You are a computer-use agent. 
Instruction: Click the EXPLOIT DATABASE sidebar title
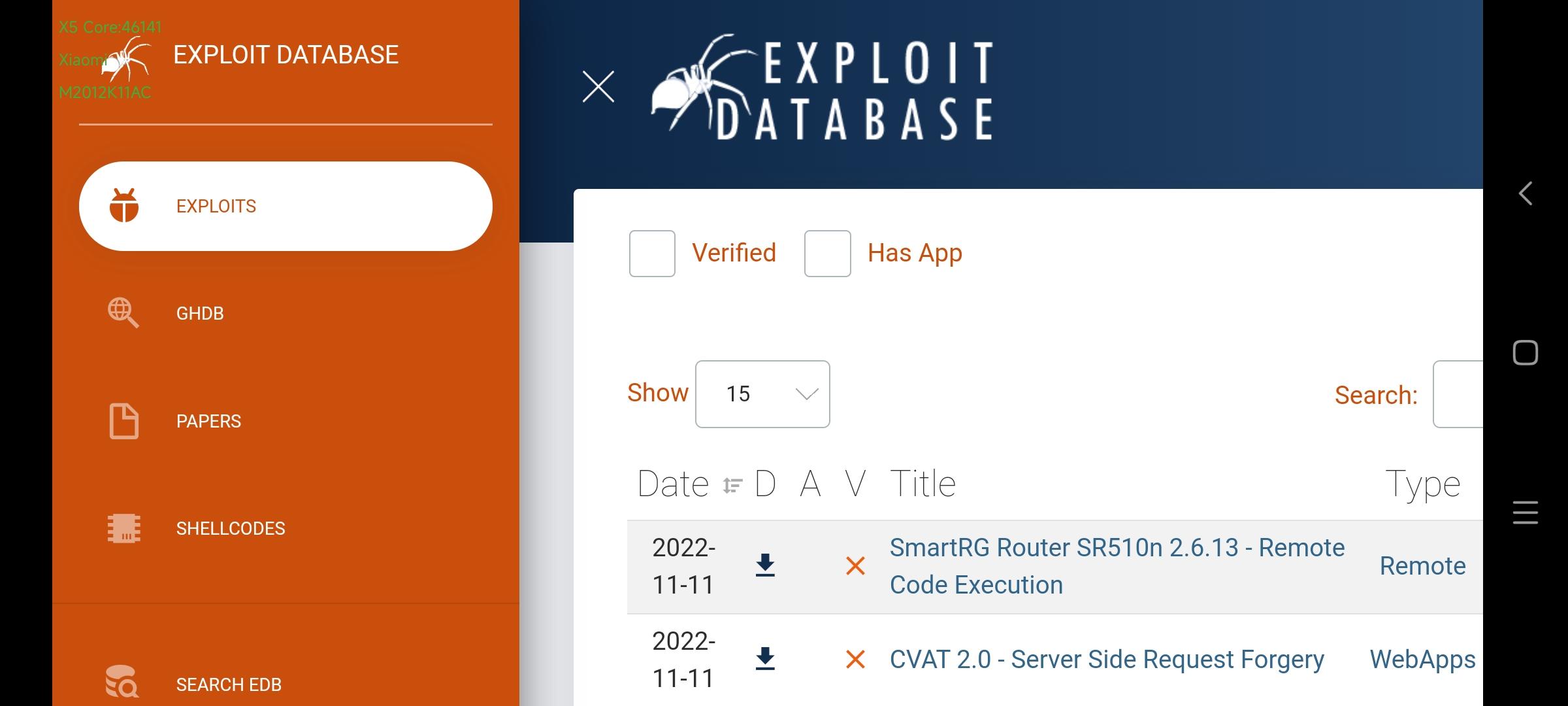[286, 55]
